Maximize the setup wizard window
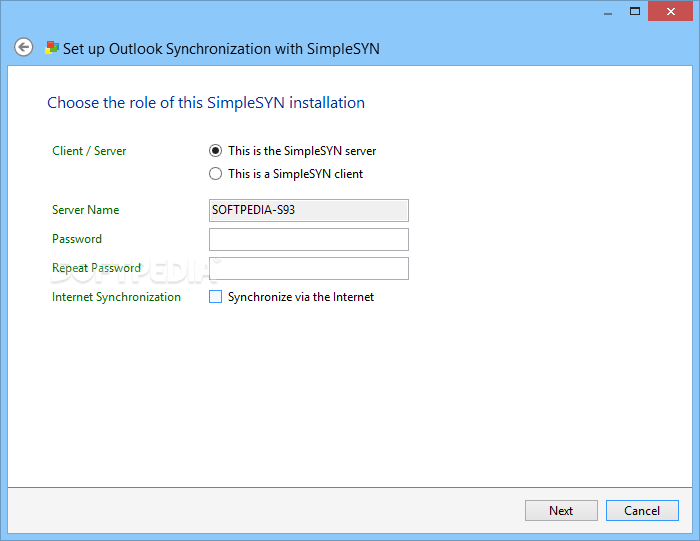Viewport: 700px width, 541px height. pyautogui.click(x=634, y=12)
